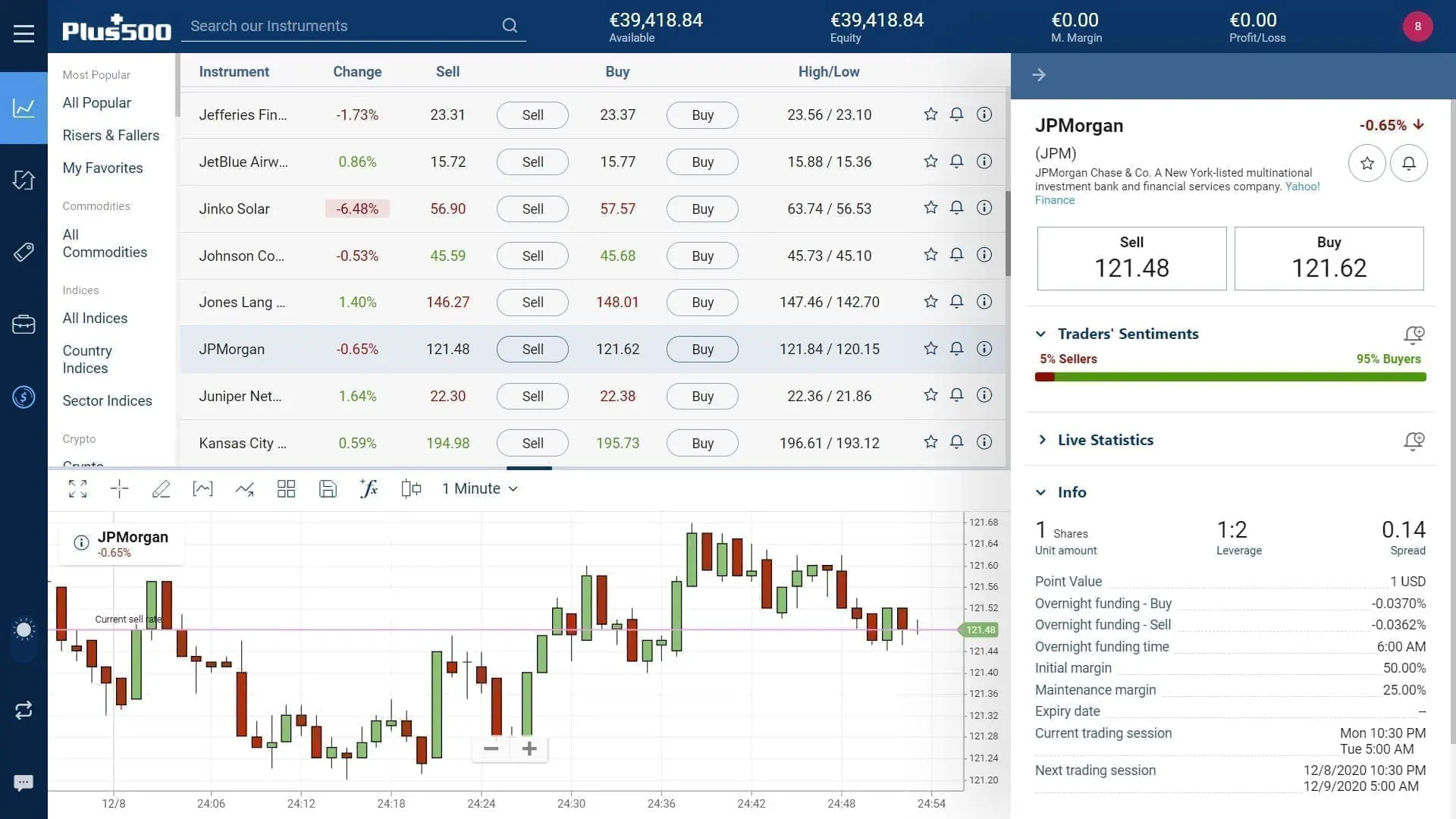
Task: Open Sector Indices category
Action: pyautogui.click(x=107, y=401)
